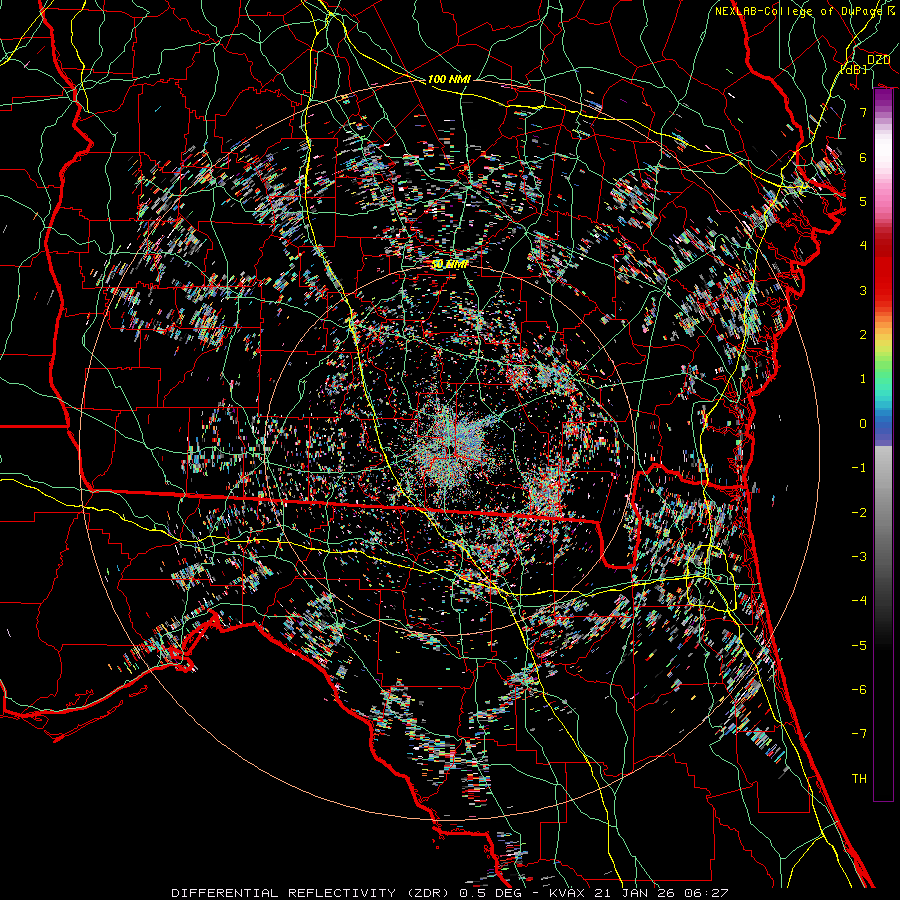This screenshot has height=900, width=900.
Task: Click the Differential Reflectivity (ZDR) caption at bottom
Action: click(449, 893)
